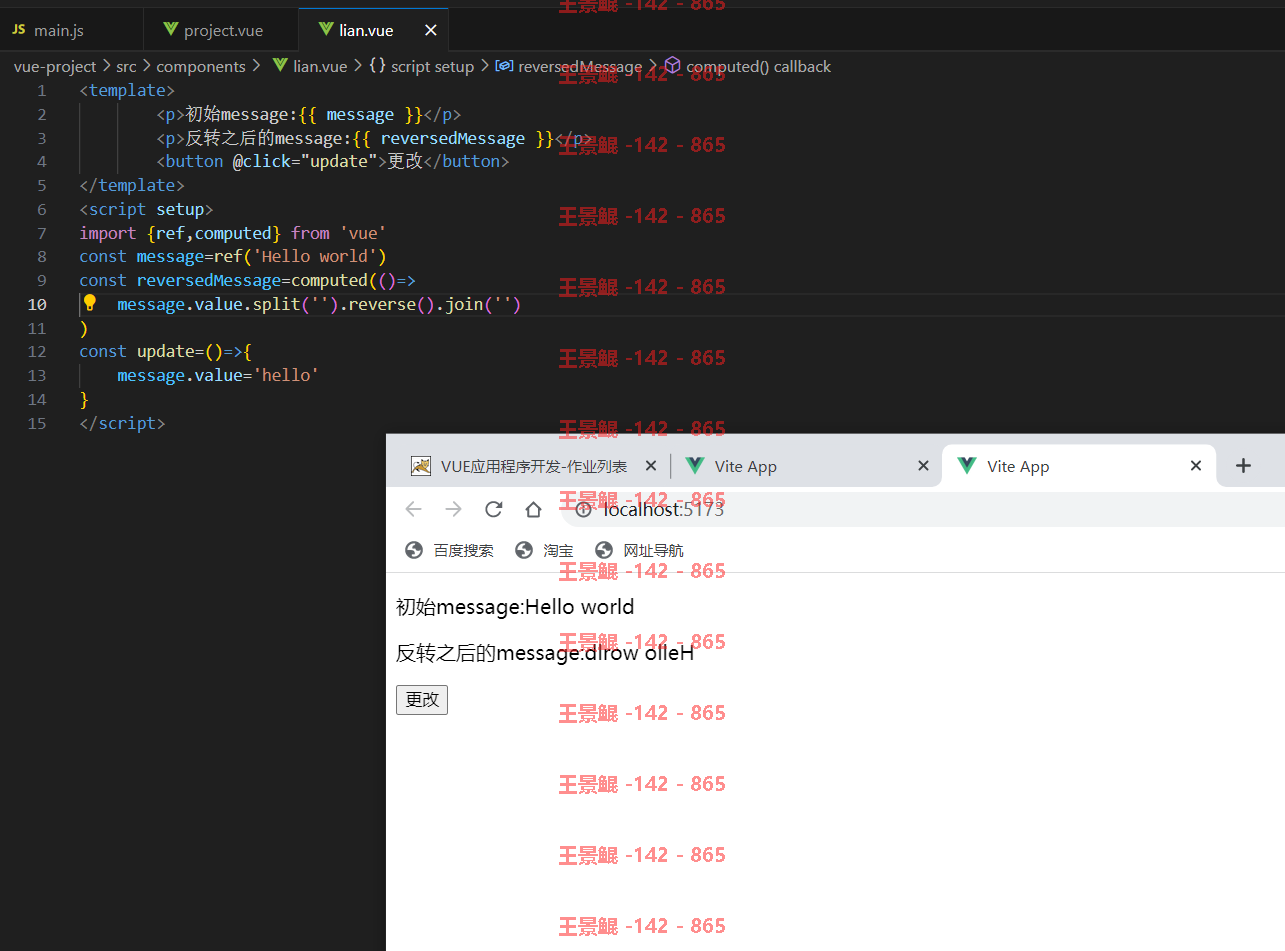The height and width of the screenshot is (951, 1285).
Task: Click the cube icon before computed() callback
Action: [x=673, y=66]
